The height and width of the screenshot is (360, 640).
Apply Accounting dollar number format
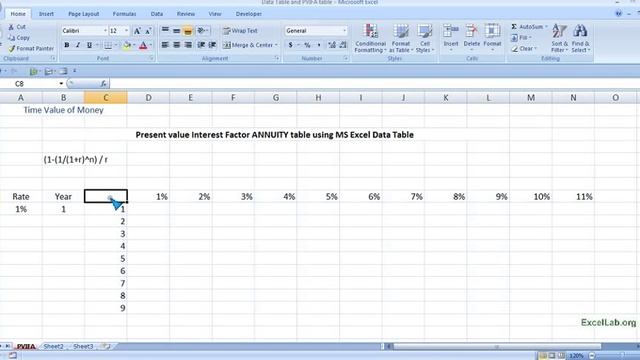tap(291, 45)
